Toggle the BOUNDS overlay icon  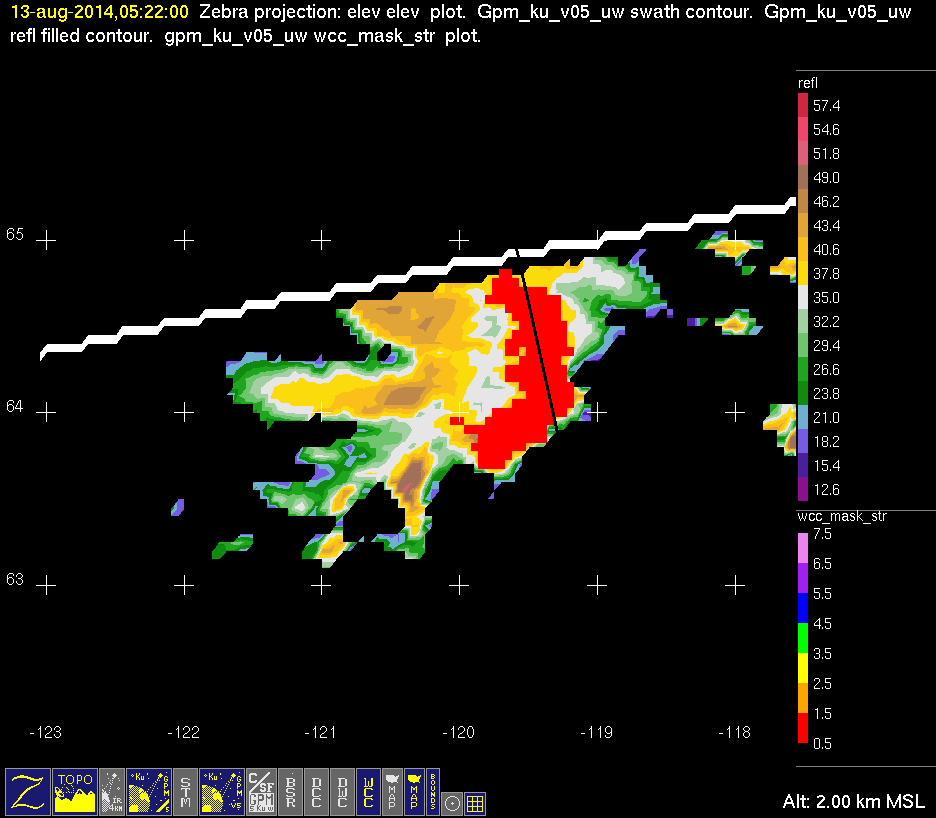pos(433,791)
